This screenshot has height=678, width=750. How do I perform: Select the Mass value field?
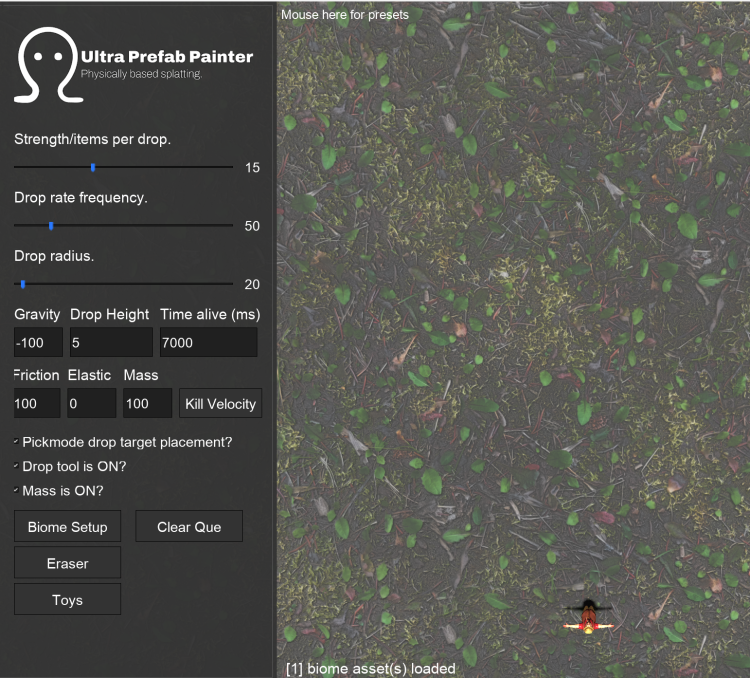tap(147, 404)
